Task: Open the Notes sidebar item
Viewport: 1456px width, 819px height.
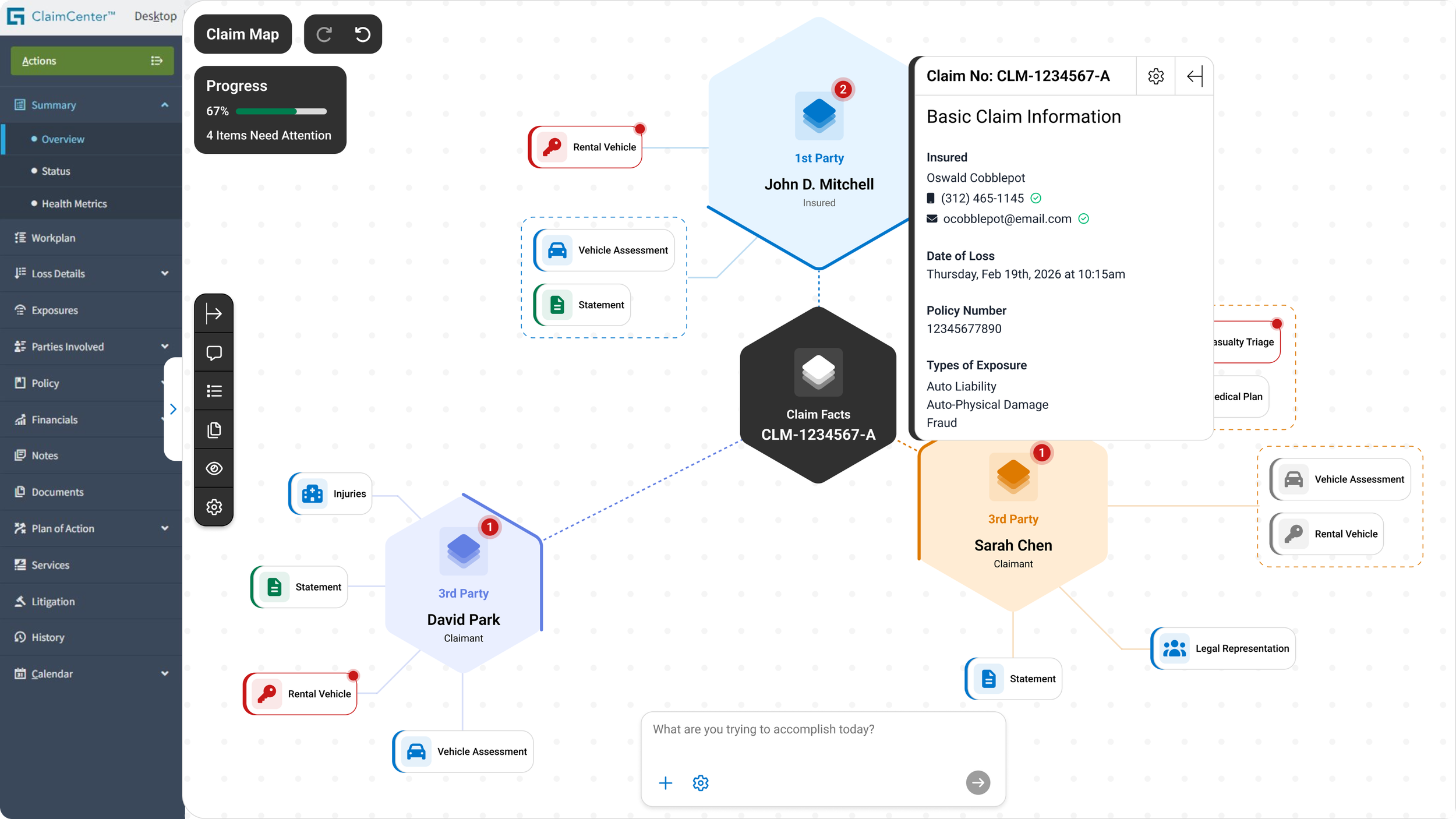Action: click(x=91, y=456)
